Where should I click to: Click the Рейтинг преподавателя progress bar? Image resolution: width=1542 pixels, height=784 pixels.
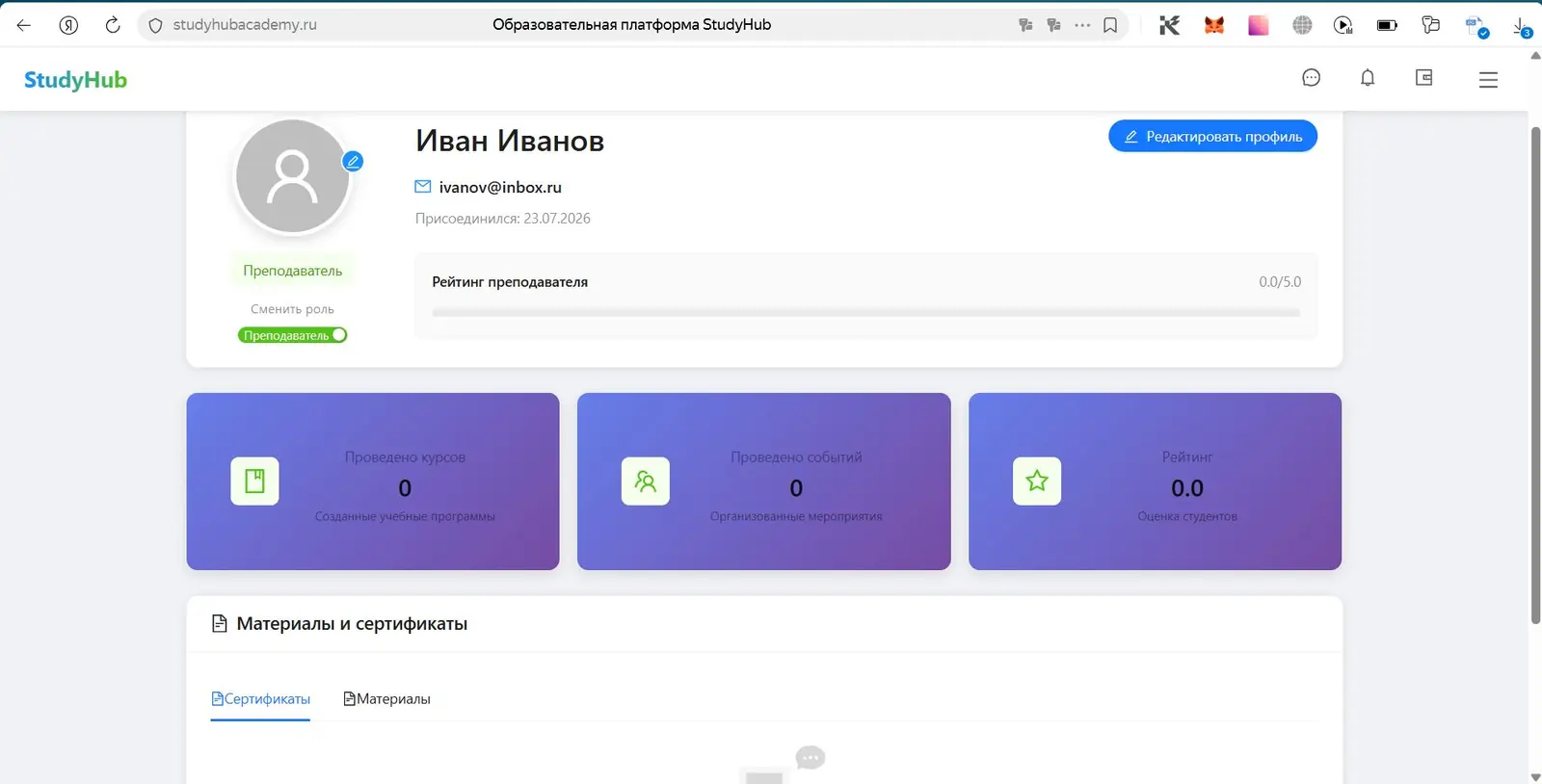865,312
